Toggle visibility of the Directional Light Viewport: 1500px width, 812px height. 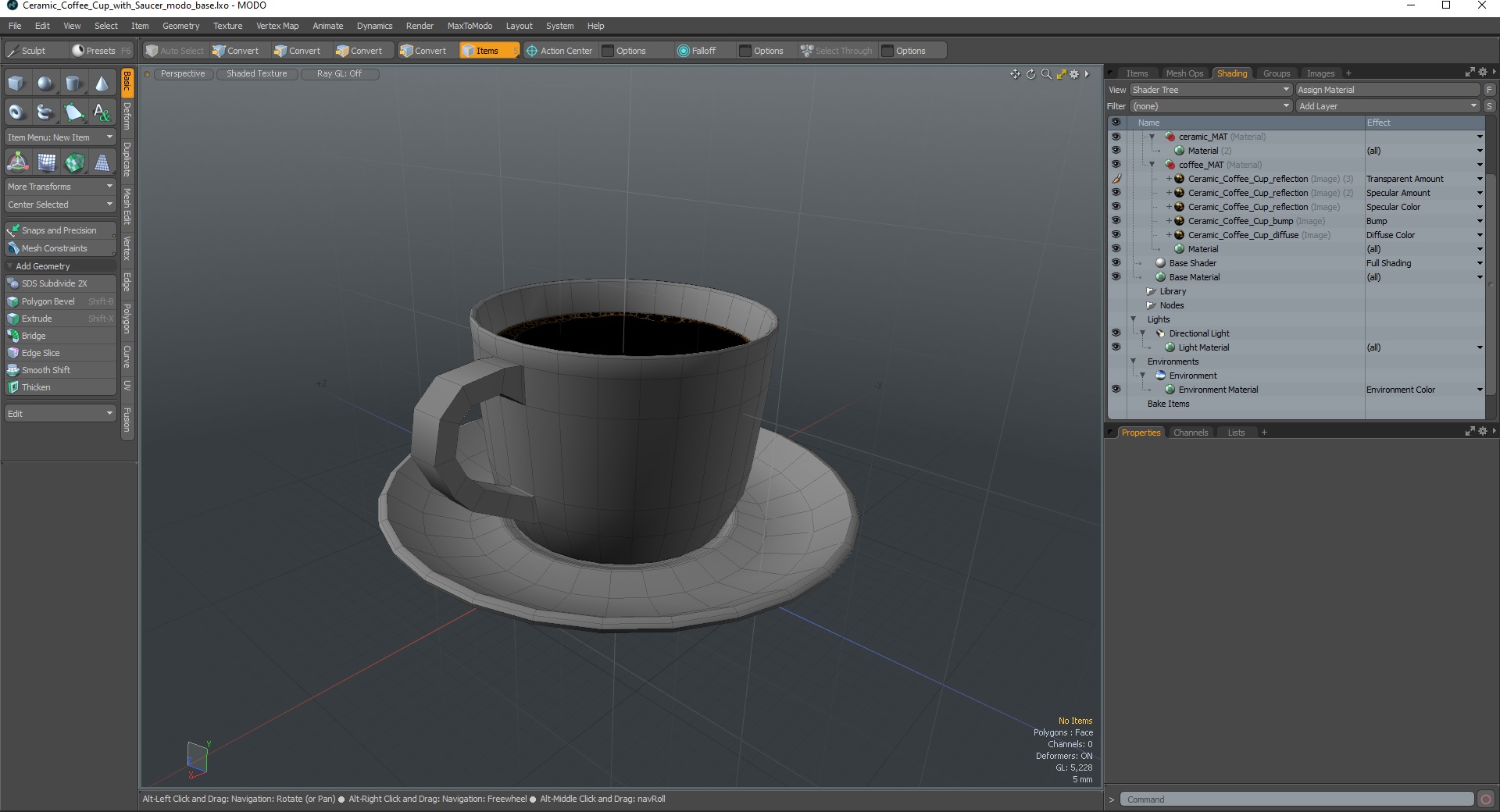pyautogui.click(x=1116, y=333)
